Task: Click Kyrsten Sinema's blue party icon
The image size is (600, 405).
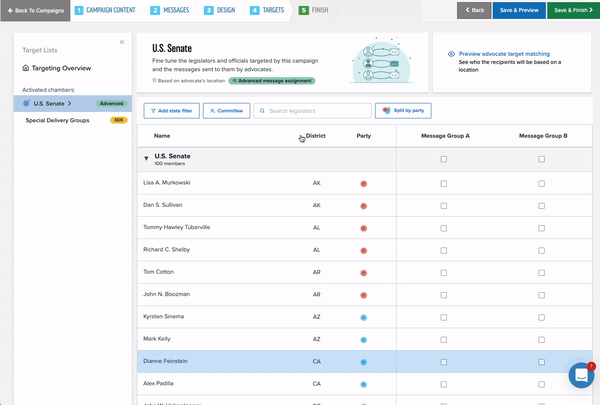Action: pyautogui.click(x=364, y=317)
